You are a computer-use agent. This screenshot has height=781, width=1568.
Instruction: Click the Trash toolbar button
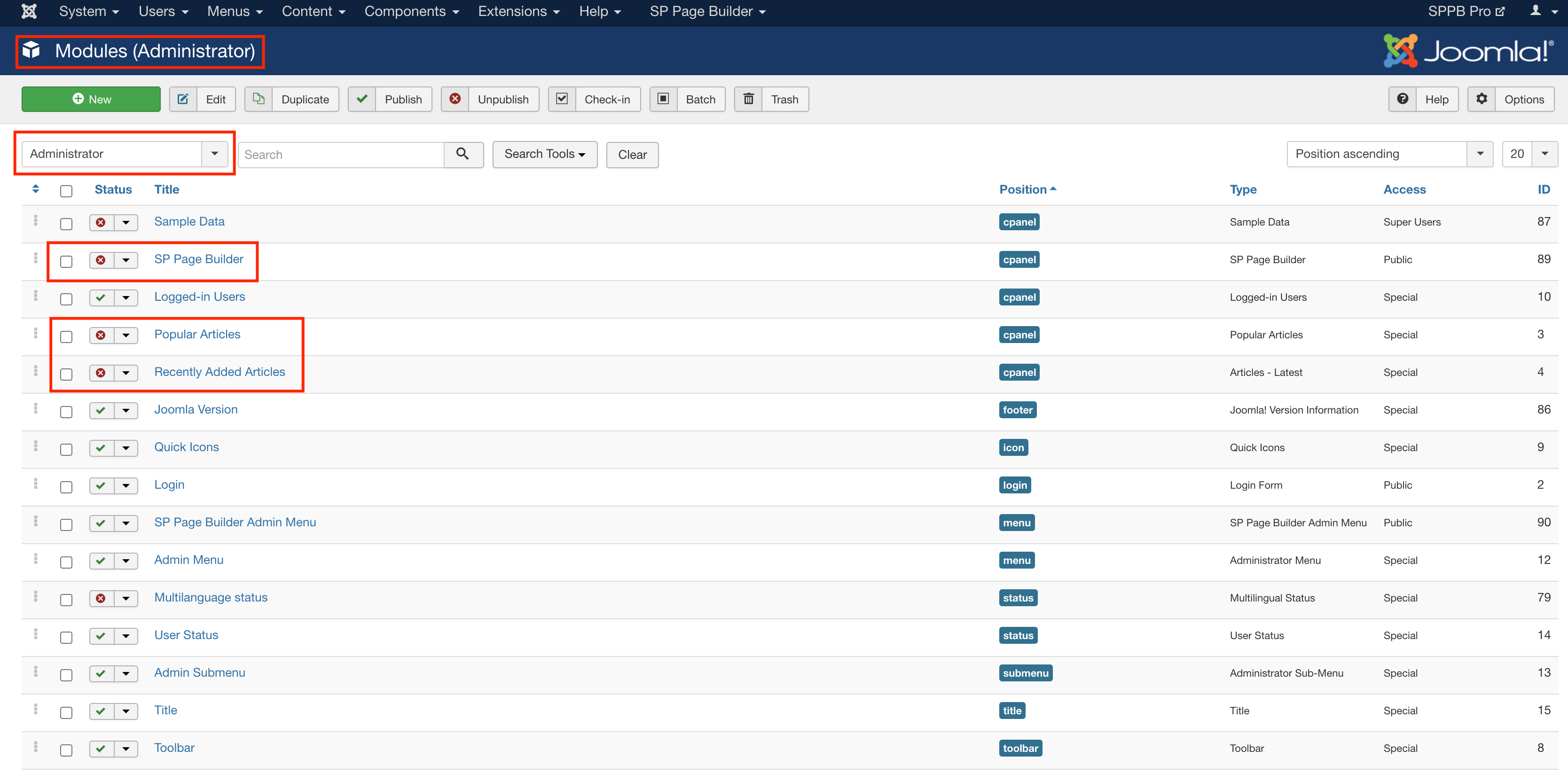click(771, 99)
